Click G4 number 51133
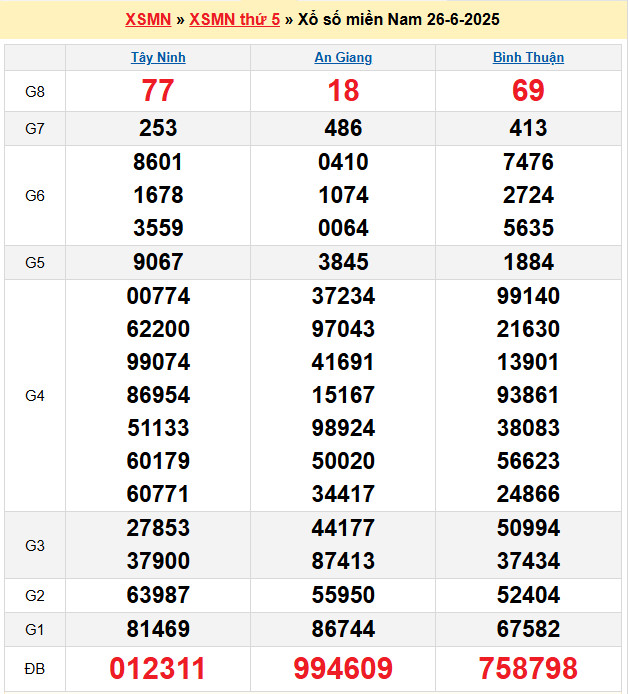Image resolution: width=628 pixels, height=694 pixels. tap(158, 428)
